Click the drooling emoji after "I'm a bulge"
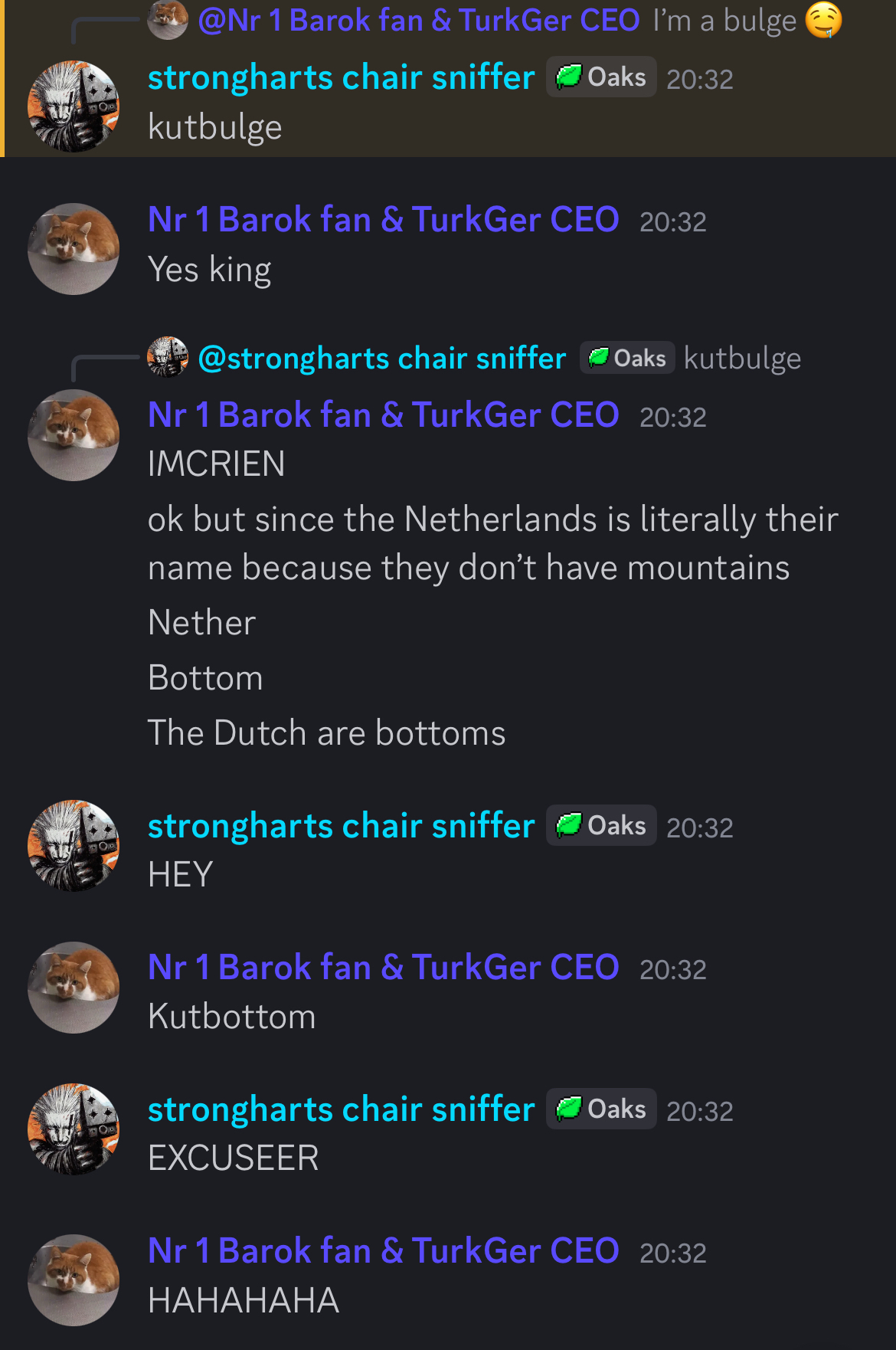The width and height of the screenshot is (896, 1350). (x=823, y=20)
